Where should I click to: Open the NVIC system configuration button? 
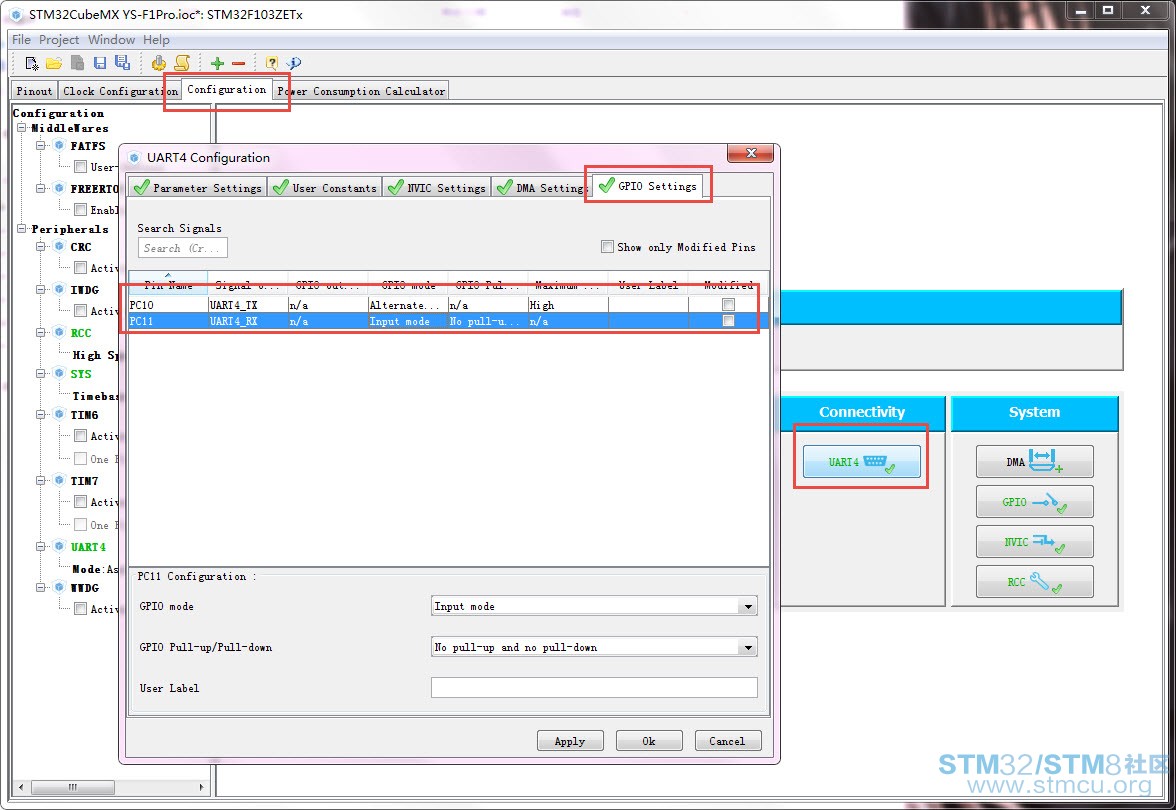1034,542
